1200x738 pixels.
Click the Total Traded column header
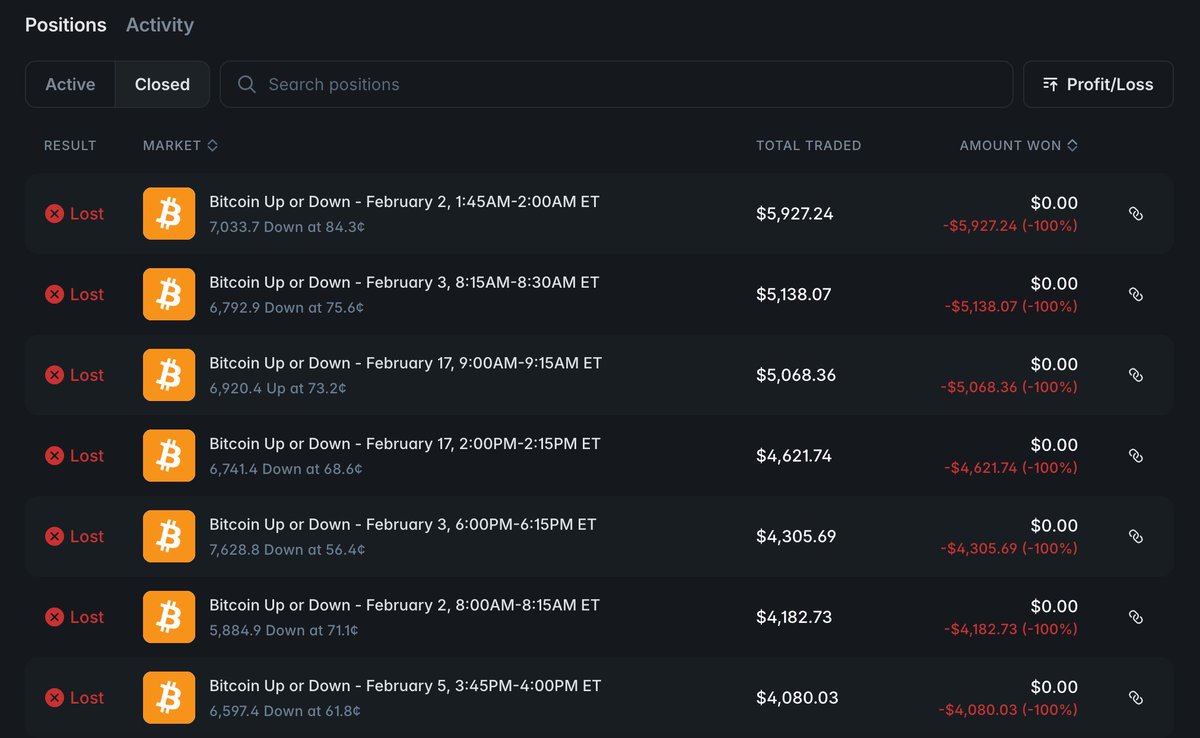click(808, 146)
